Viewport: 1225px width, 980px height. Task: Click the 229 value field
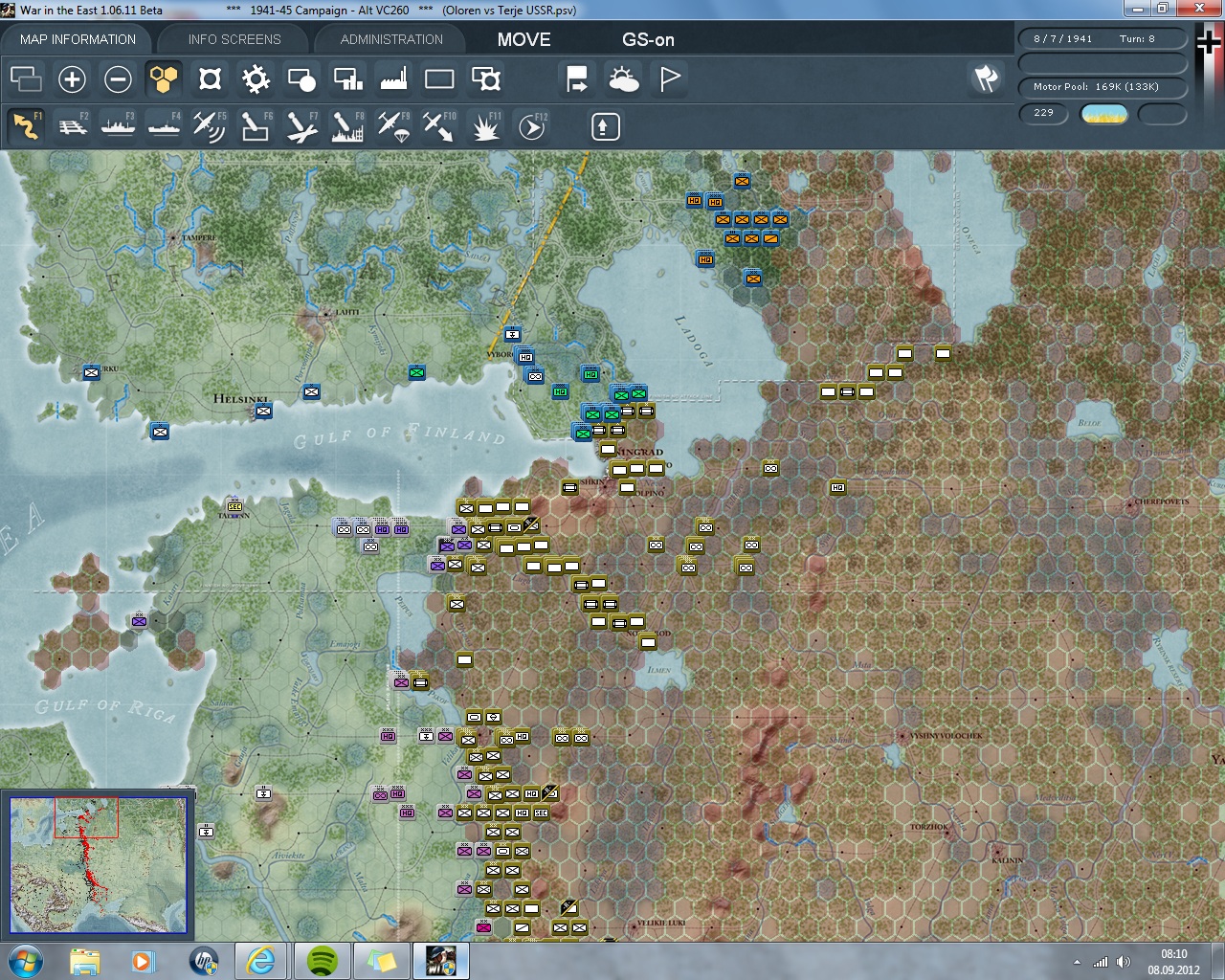(x=1044, y=113)
